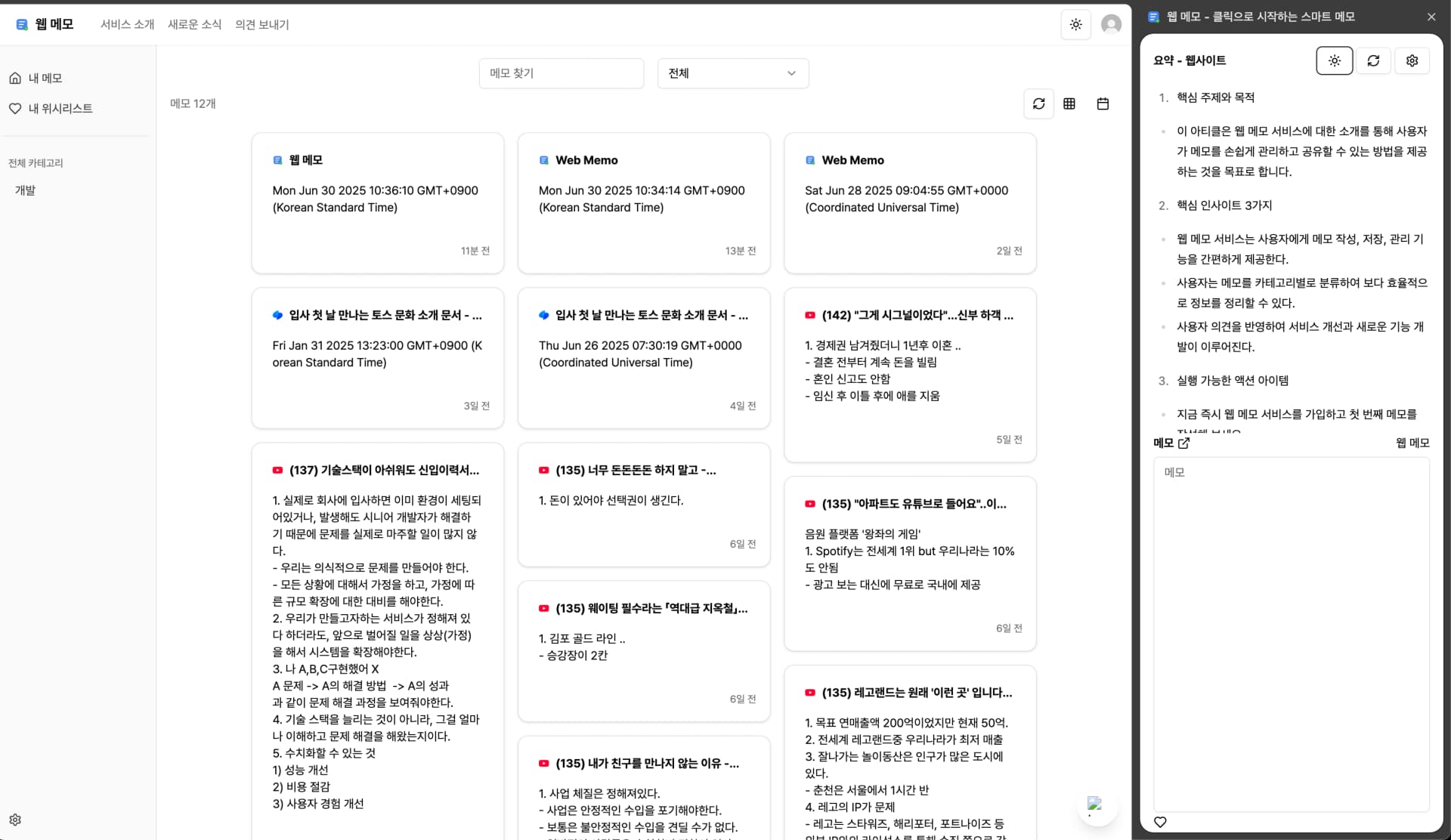The width and height of the screenshot is (1451, 840).
Task: Open 의견 보내기 menu item
Action: point(262,24)
